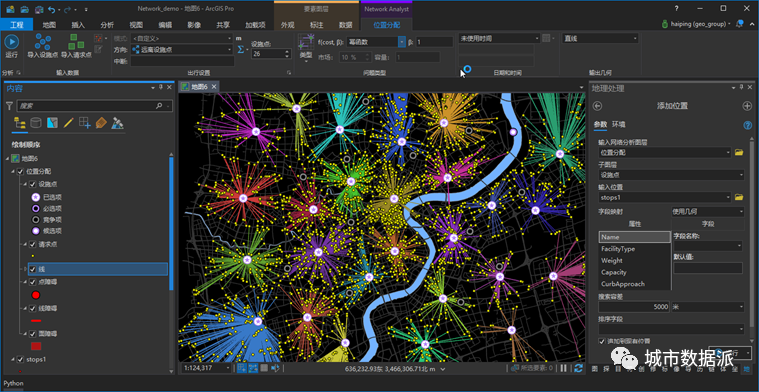
Task: Expand the 线 layer tree node
Action: click(26, 269)
